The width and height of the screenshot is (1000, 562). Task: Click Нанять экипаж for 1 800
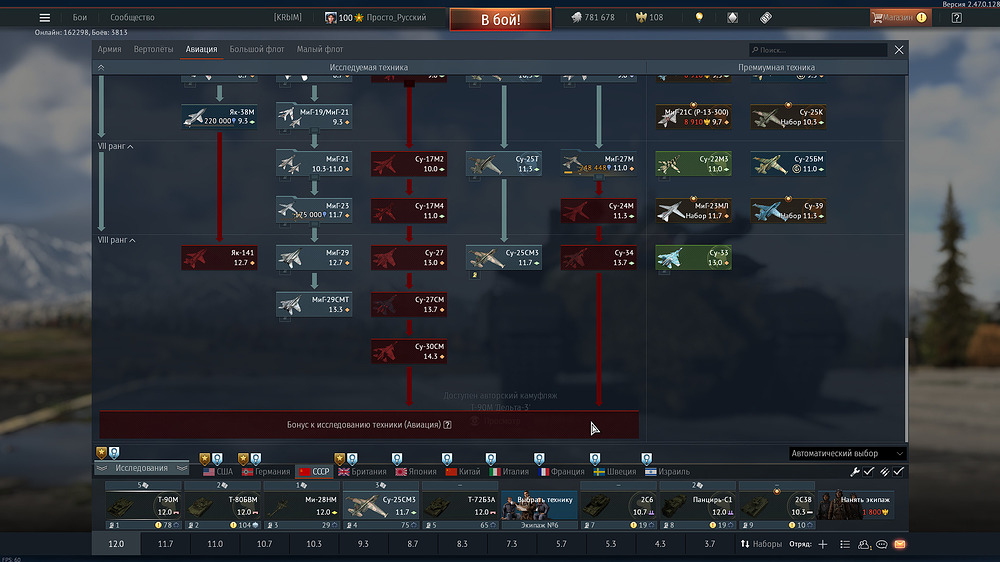coord(856,505)
